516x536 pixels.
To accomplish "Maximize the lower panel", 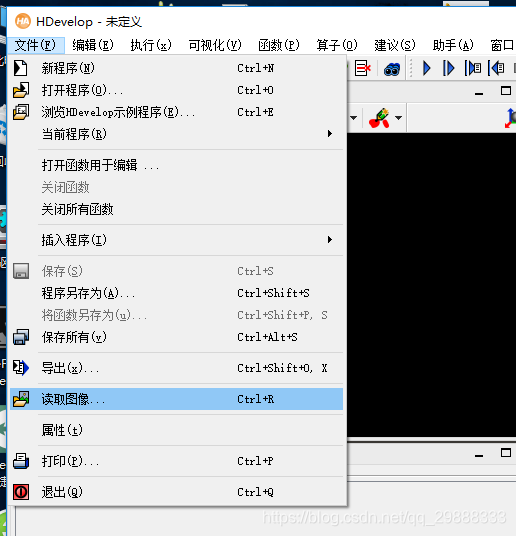I will (506, 453).
